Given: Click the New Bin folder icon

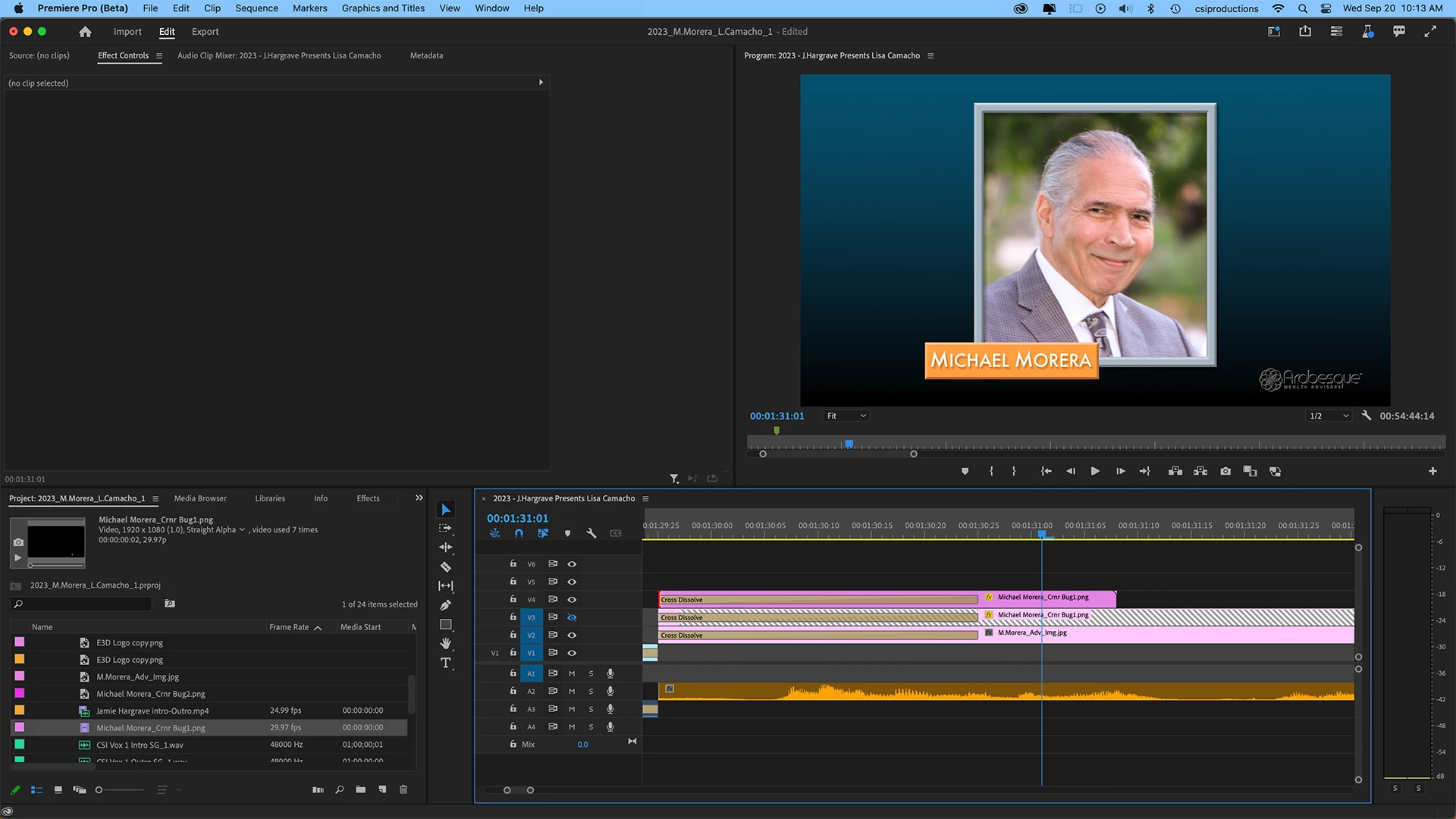Looking at the screenshot, I should (x=361, y=789).
